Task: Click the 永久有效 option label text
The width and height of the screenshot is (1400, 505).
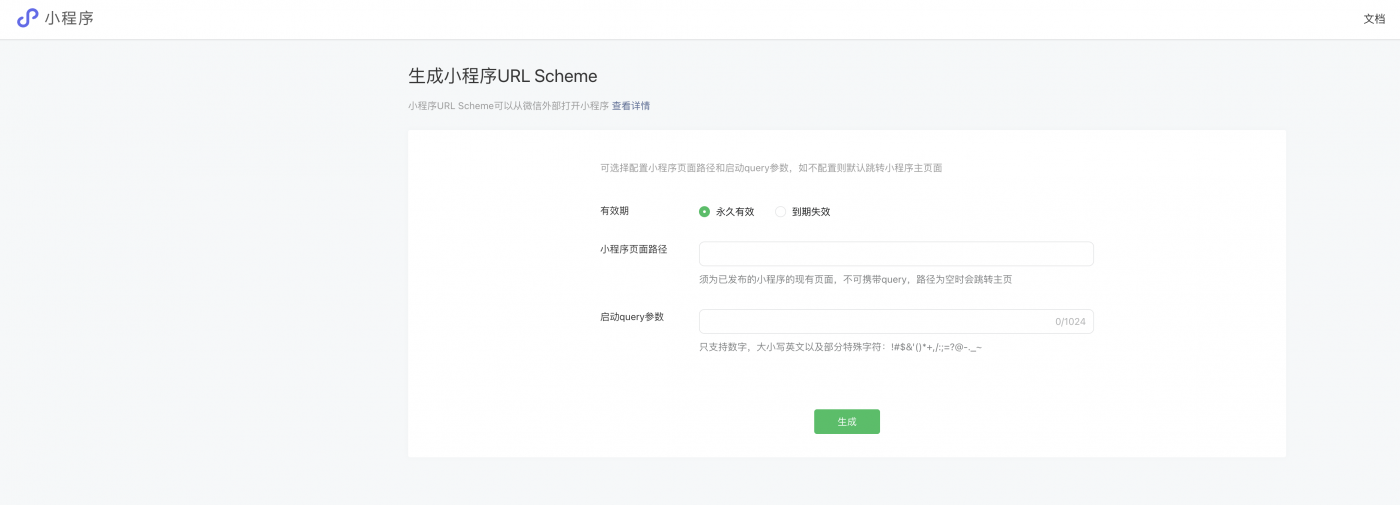Action: (735, 212)
